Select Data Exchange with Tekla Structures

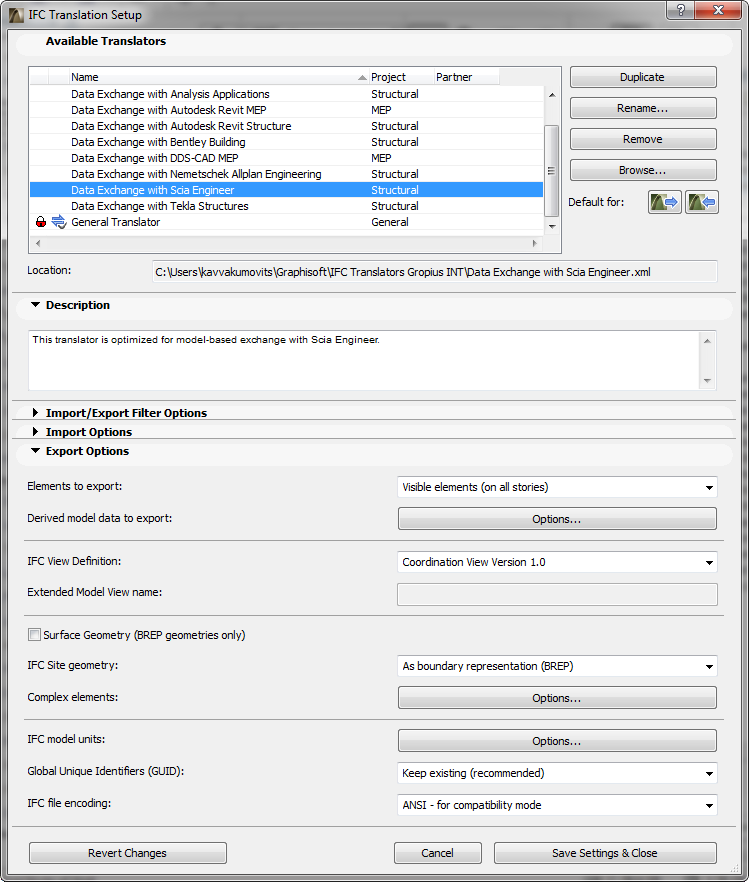click(286, 206)
